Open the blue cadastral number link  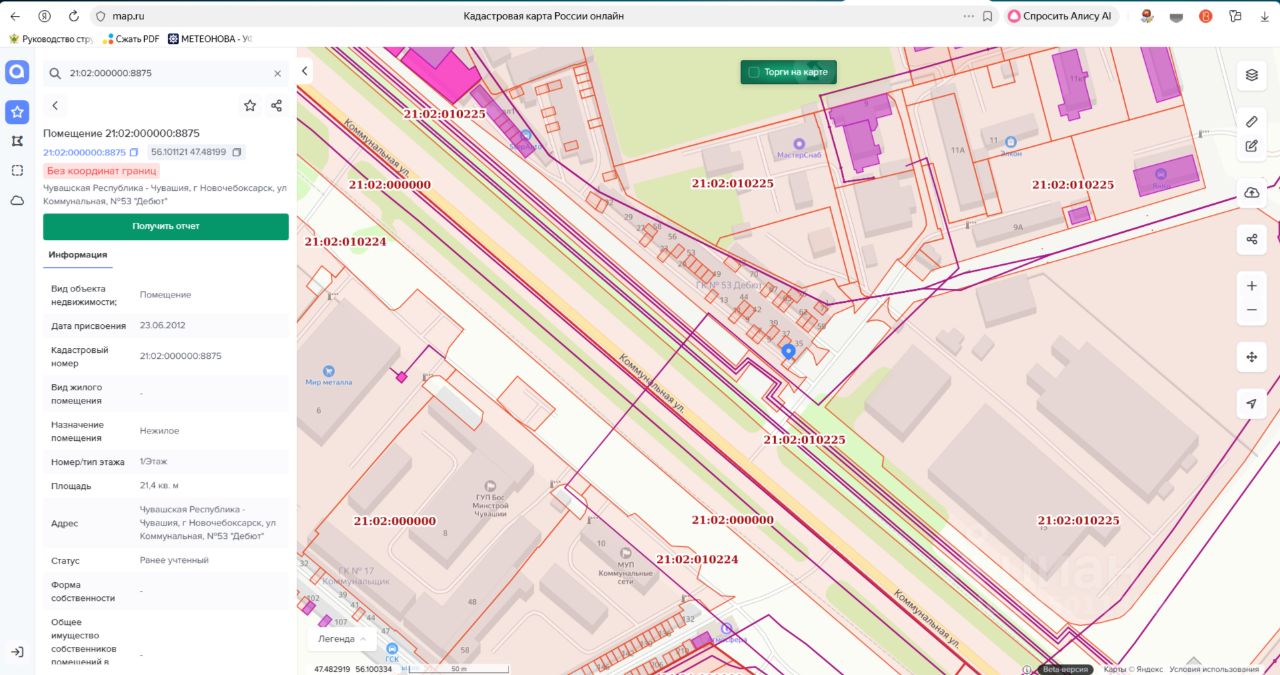click(84, 152)
